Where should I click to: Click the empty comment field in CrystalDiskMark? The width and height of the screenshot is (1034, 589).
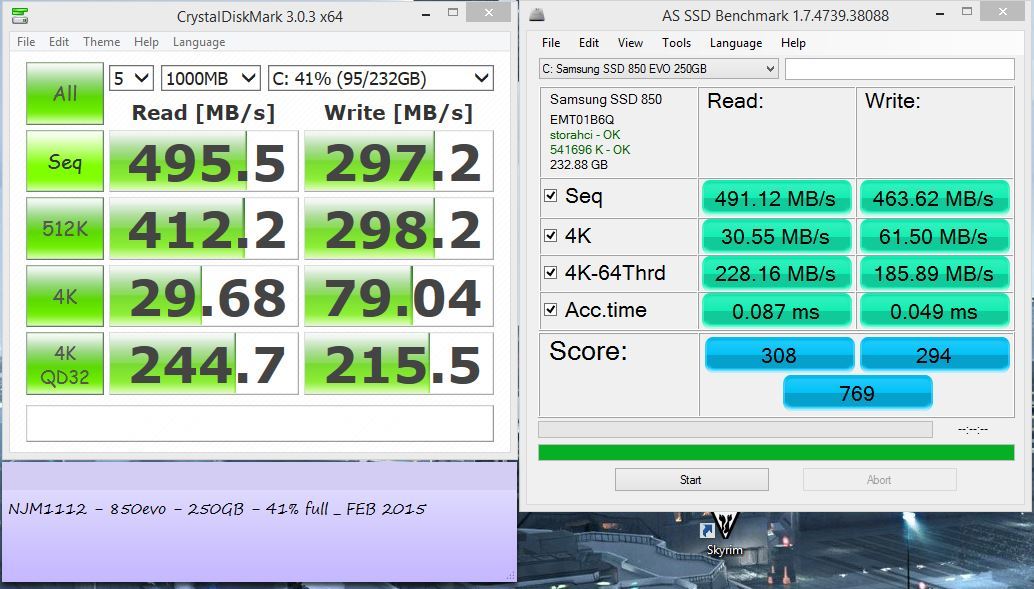tap(259, 423)
